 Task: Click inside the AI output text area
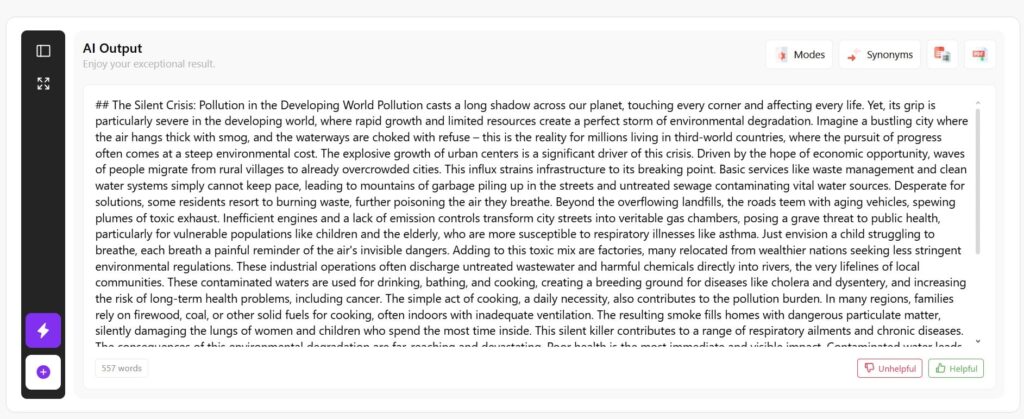coord(532,222)
